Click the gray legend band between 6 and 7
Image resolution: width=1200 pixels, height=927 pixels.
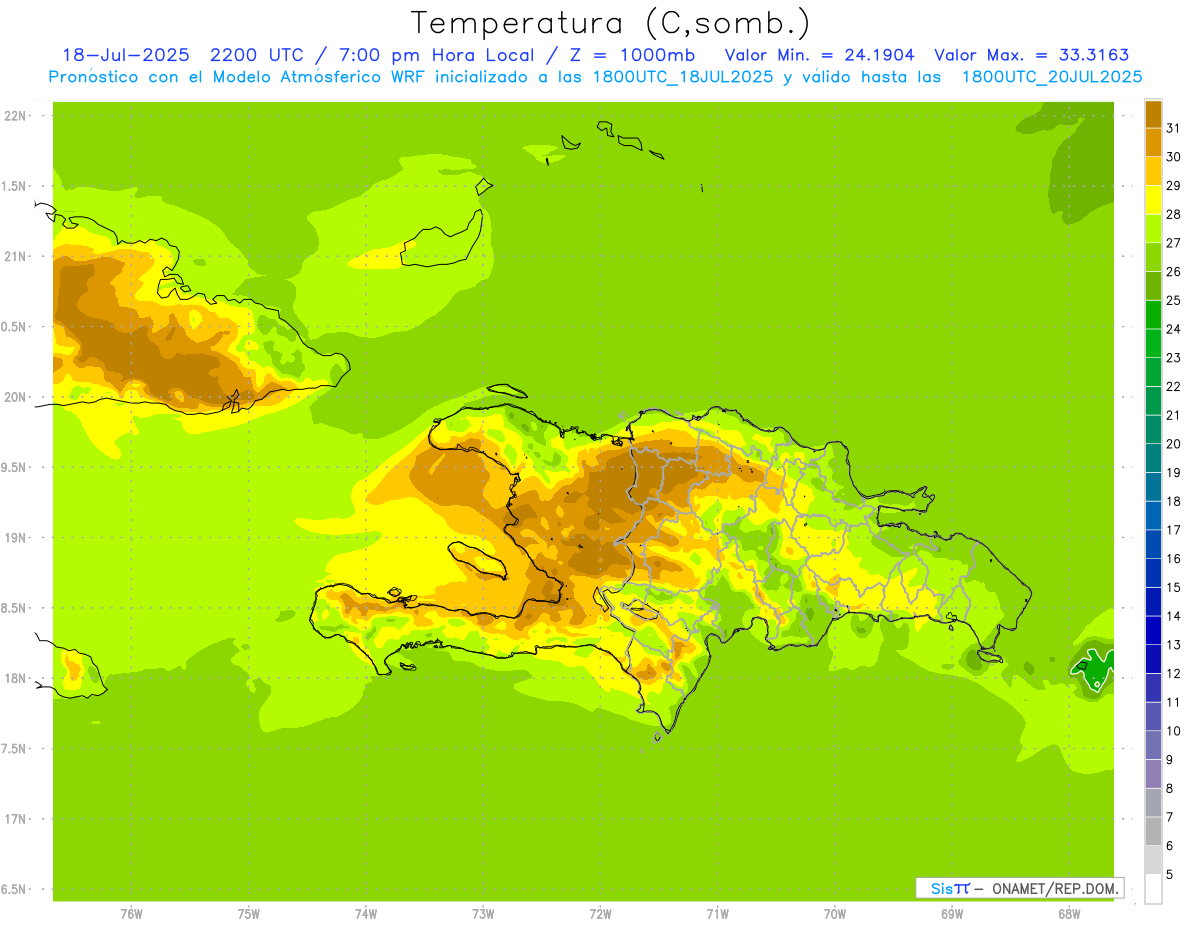tap(1153, 831)
